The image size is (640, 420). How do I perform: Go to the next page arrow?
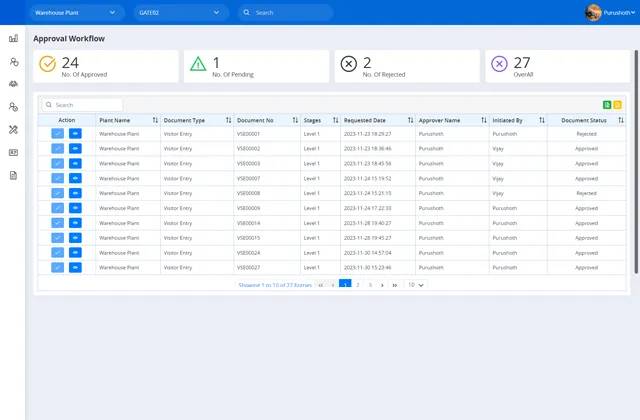point(382,285)
